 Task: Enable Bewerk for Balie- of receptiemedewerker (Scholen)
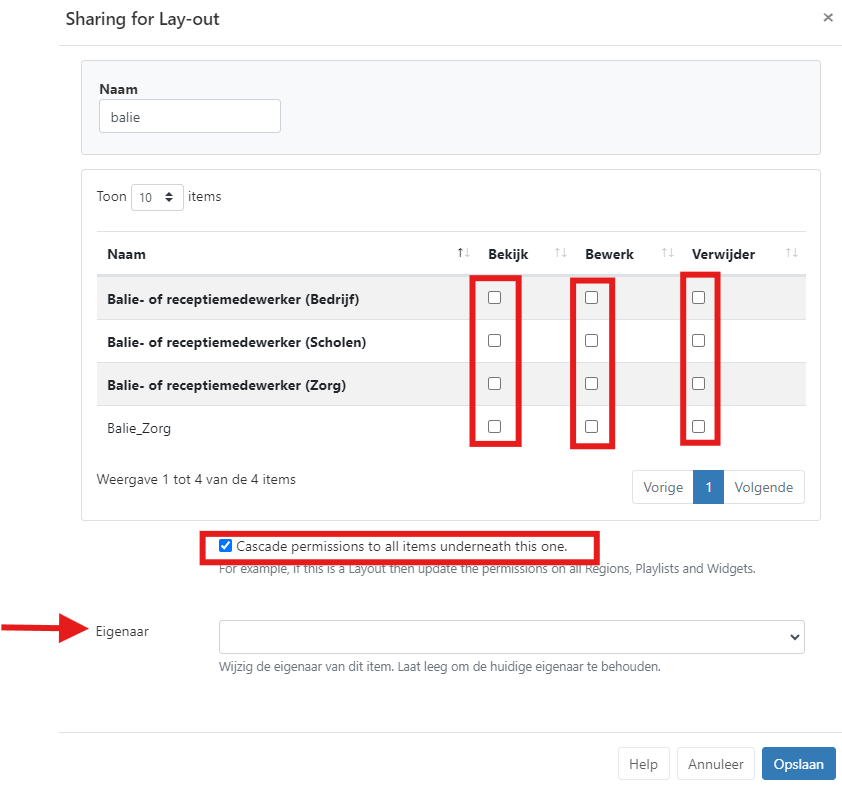592,341
